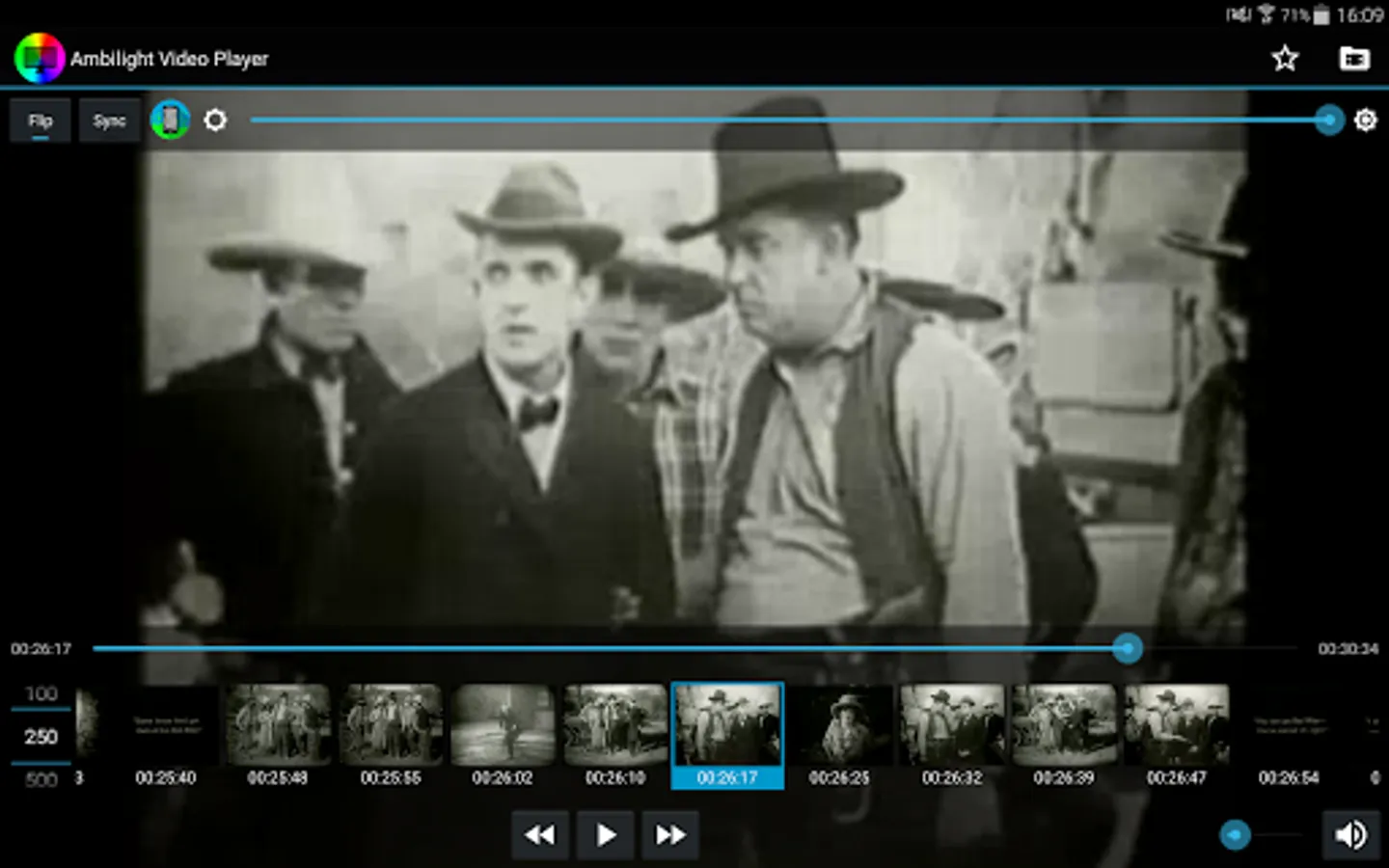Toggle the colorful ambilight phone icon
1389x868 pixels.
[170, 120]
